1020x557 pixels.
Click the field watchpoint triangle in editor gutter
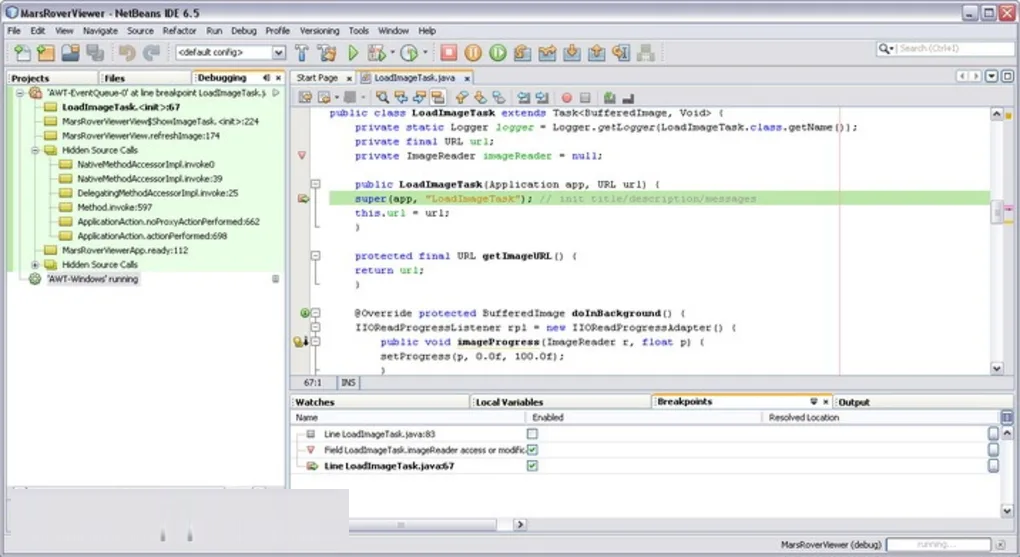(302, 156)
